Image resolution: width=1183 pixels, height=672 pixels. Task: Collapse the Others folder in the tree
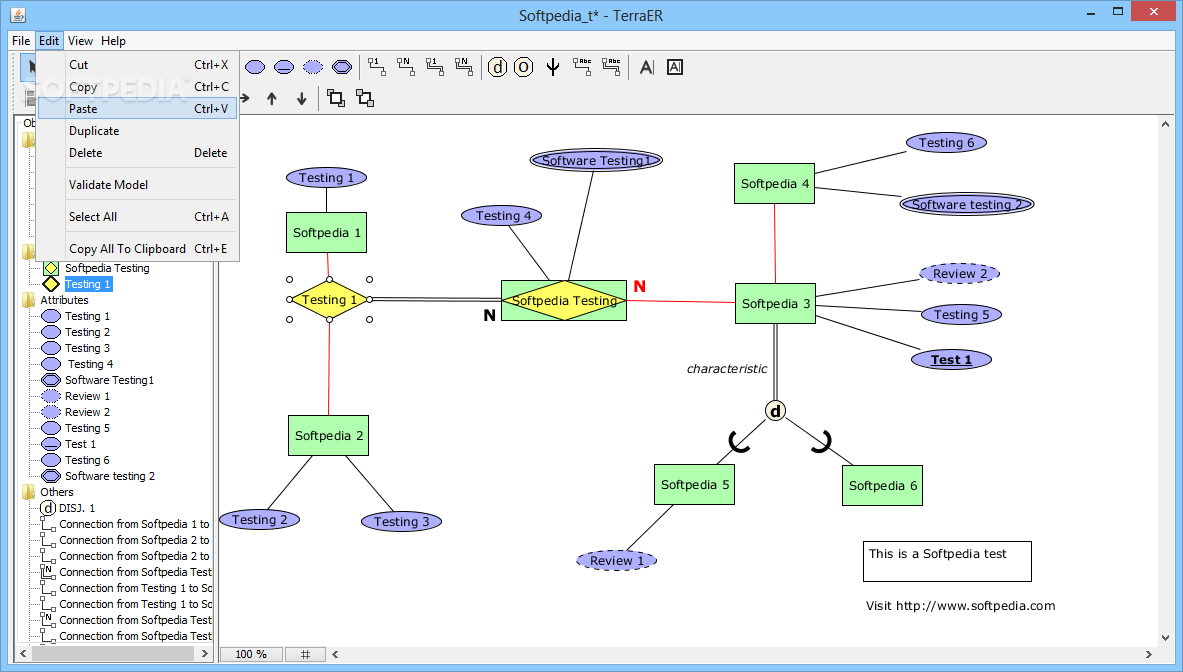29,492
